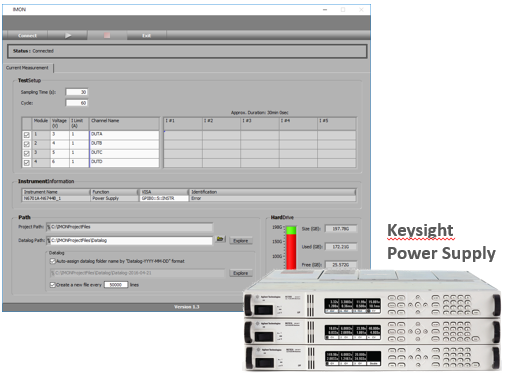The height and width of the screenshot is (375, 506).
Task: Click the Explore button under Auto-assign option
Action: [x=241, y=273]
